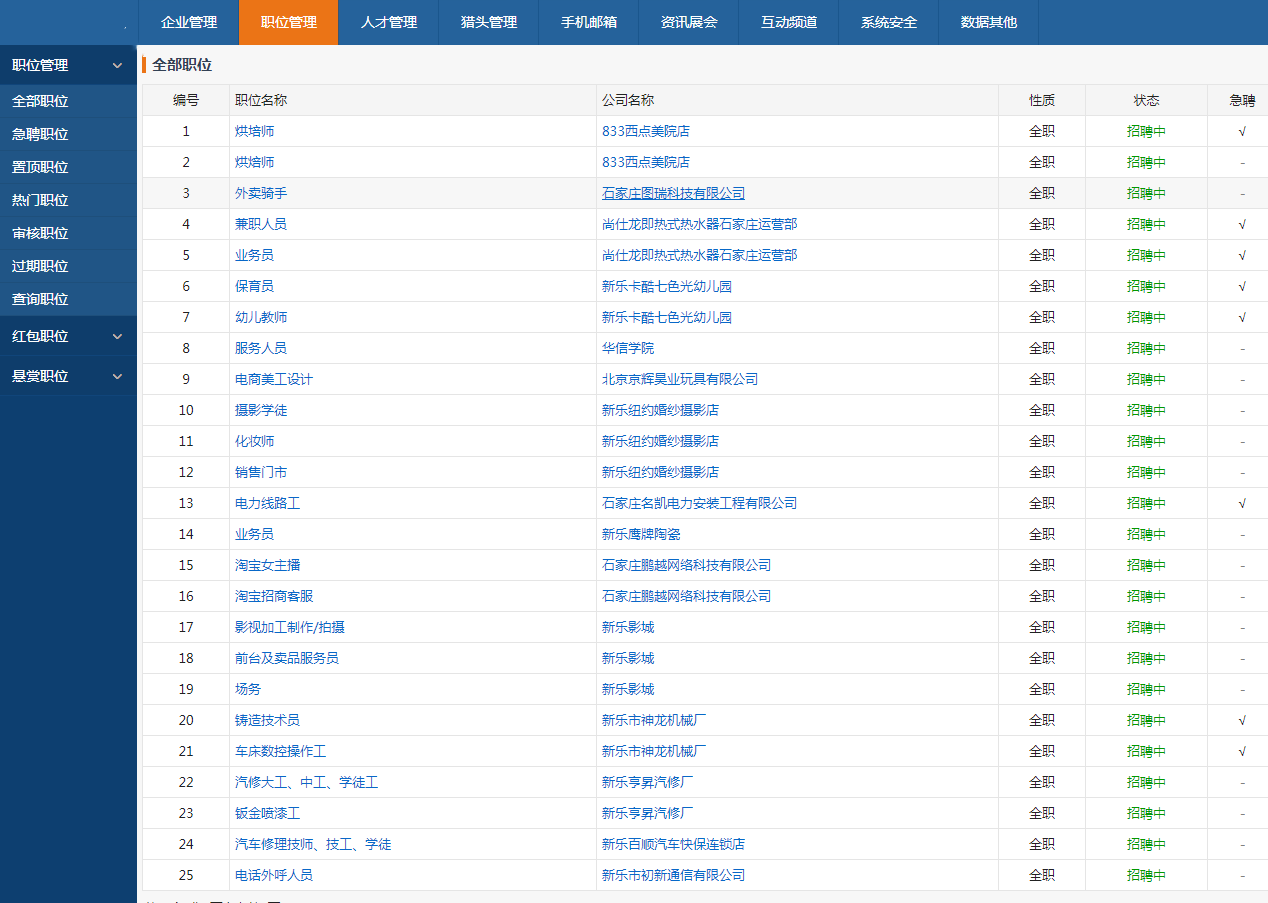Open 查询职位 in the sidebar

[40, 299]
